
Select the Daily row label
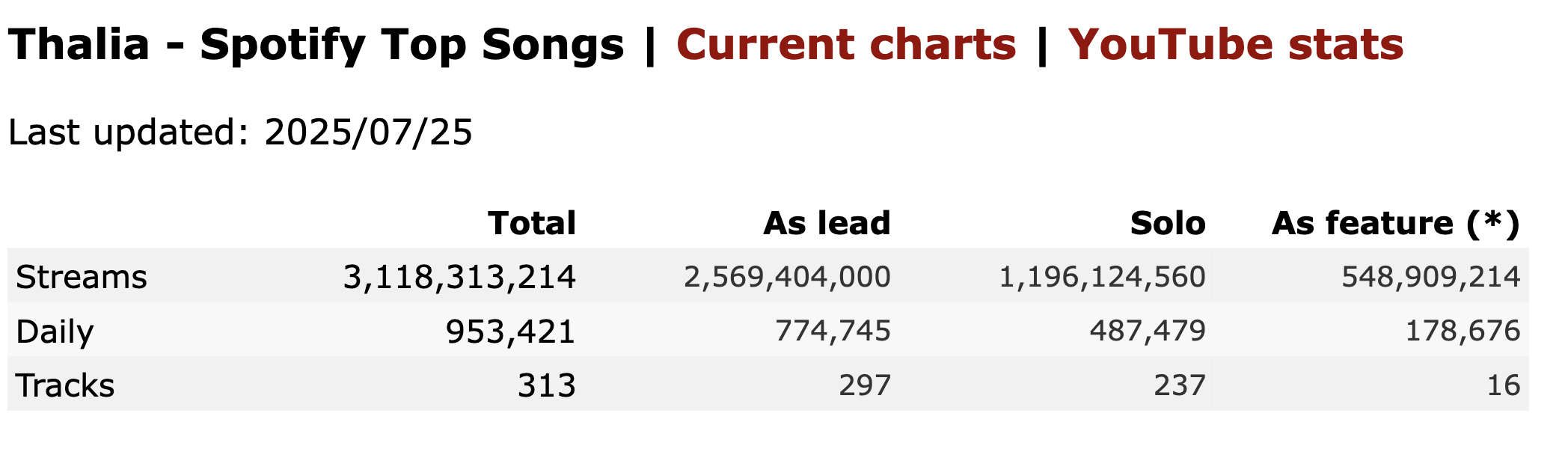coord(55,332)
